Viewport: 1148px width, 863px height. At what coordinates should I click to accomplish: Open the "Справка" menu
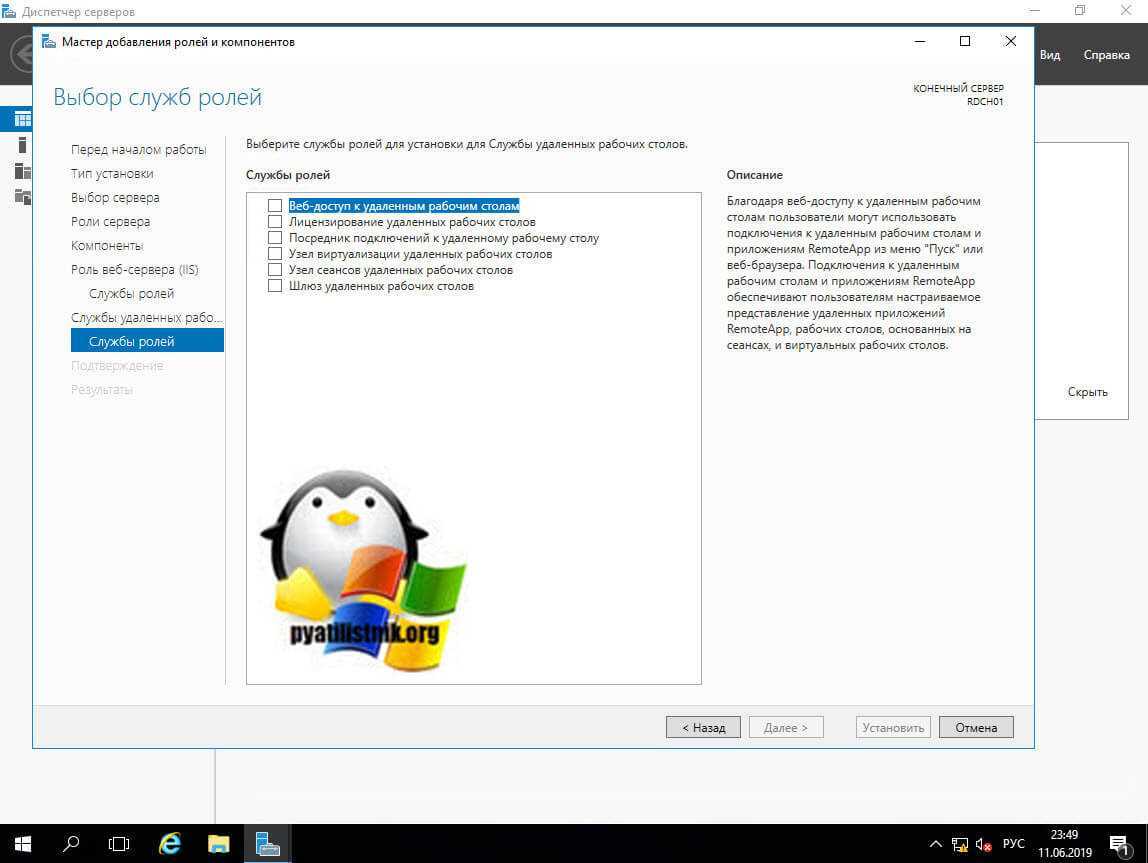click(1106, 55)
